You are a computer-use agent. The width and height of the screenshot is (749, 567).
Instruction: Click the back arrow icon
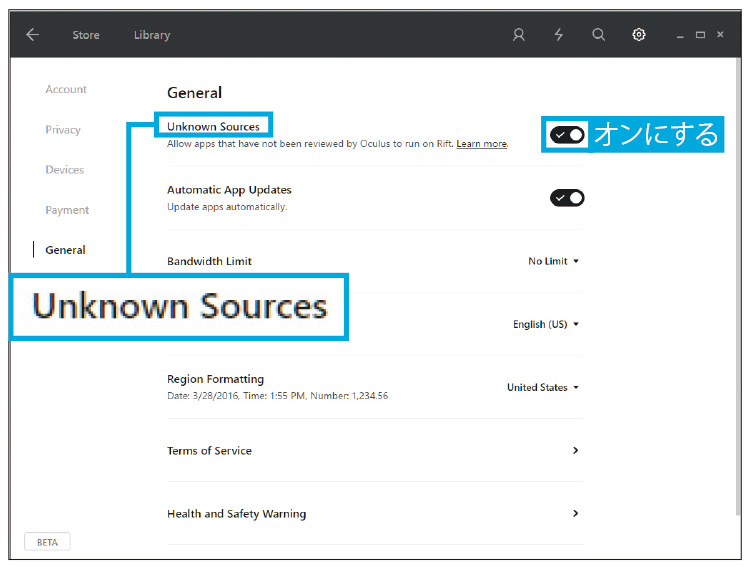tap(32, 35)
